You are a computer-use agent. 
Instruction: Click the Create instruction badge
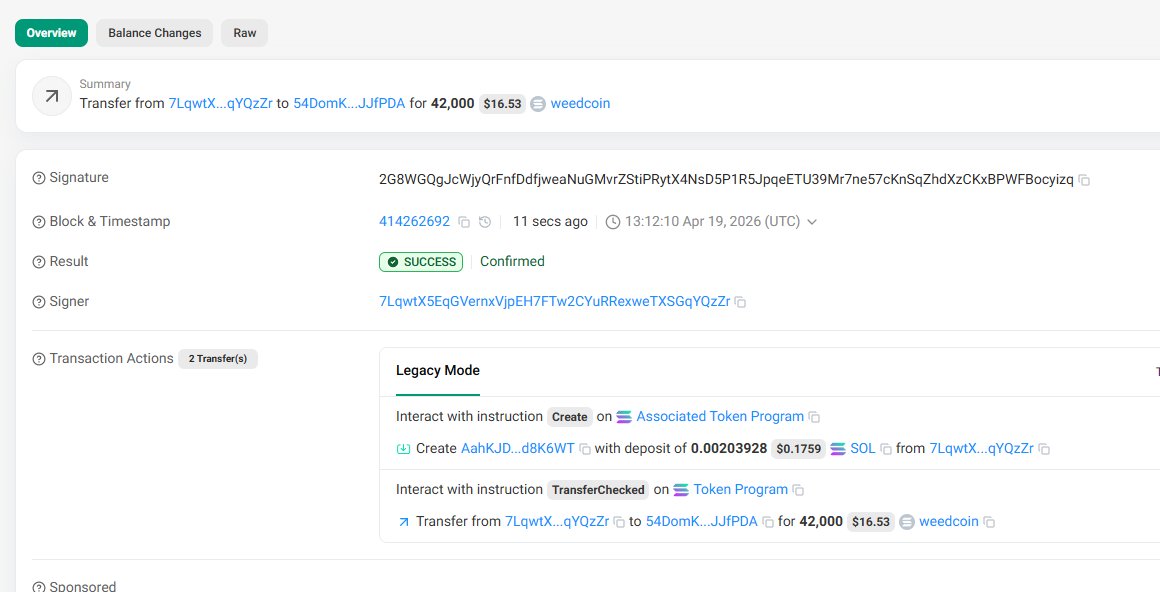[x=570, y=417]
